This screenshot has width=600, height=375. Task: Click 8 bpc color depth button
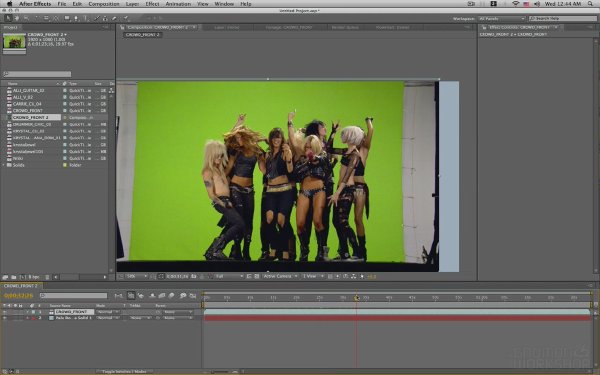[x=34, y=277]
